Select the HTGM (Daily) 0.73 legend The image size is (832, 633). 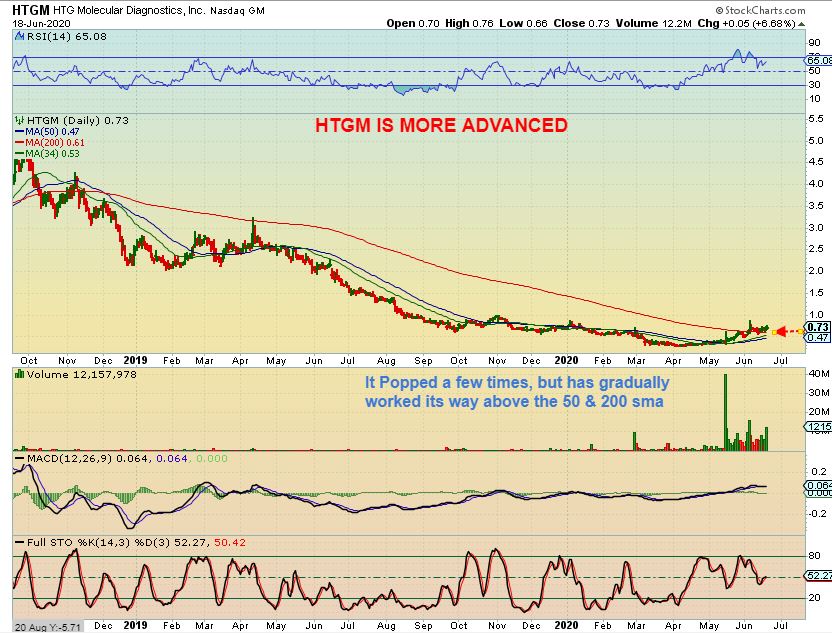pos(78,120)
